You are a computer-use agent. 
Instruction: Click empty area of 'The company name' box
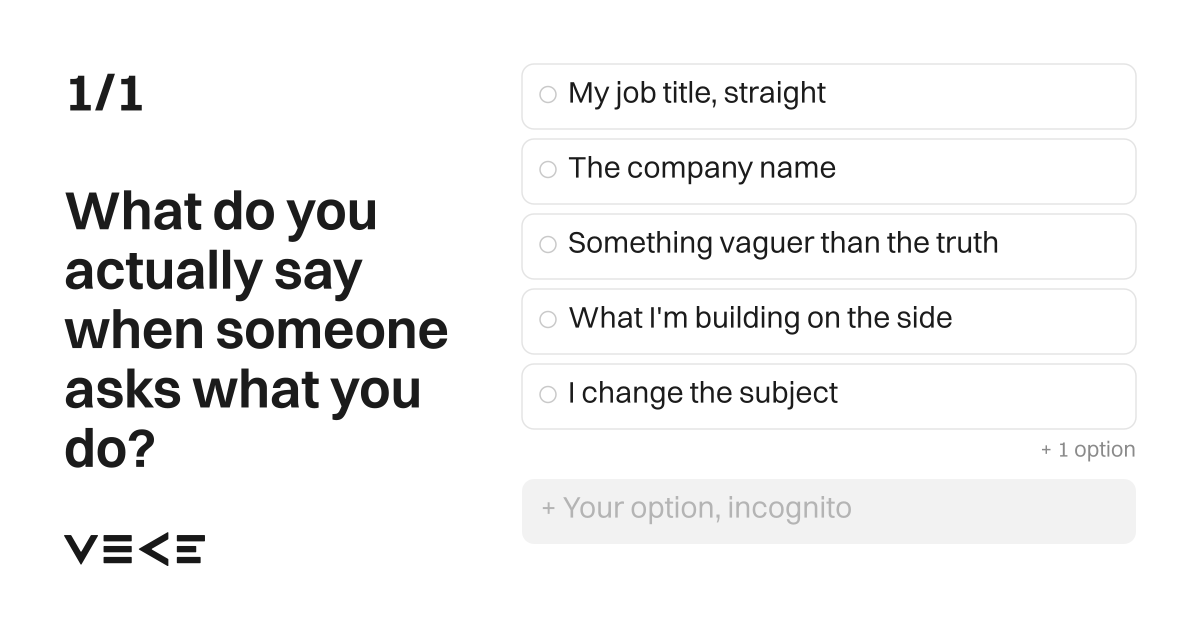point(985,171)
